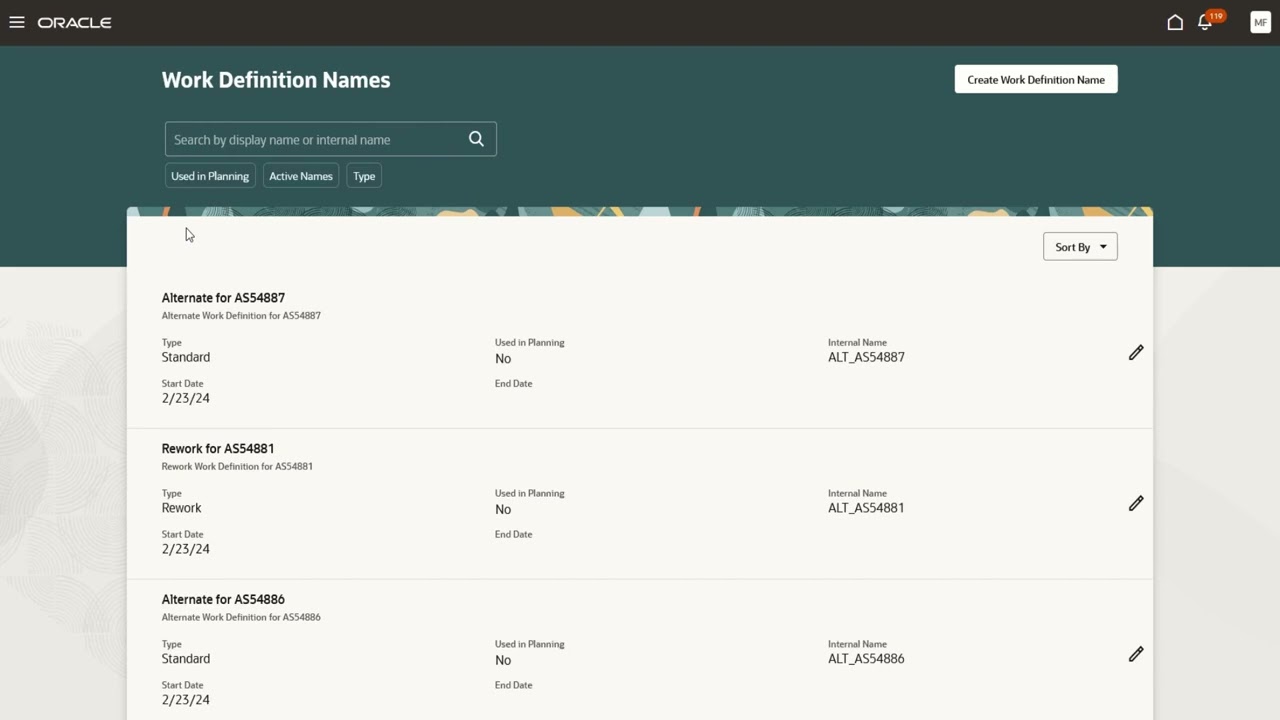The height and width of the screenshot is (720, 1280).
Task: Click Used in Planning No for AS54886
Action: (x=503, y=660)
